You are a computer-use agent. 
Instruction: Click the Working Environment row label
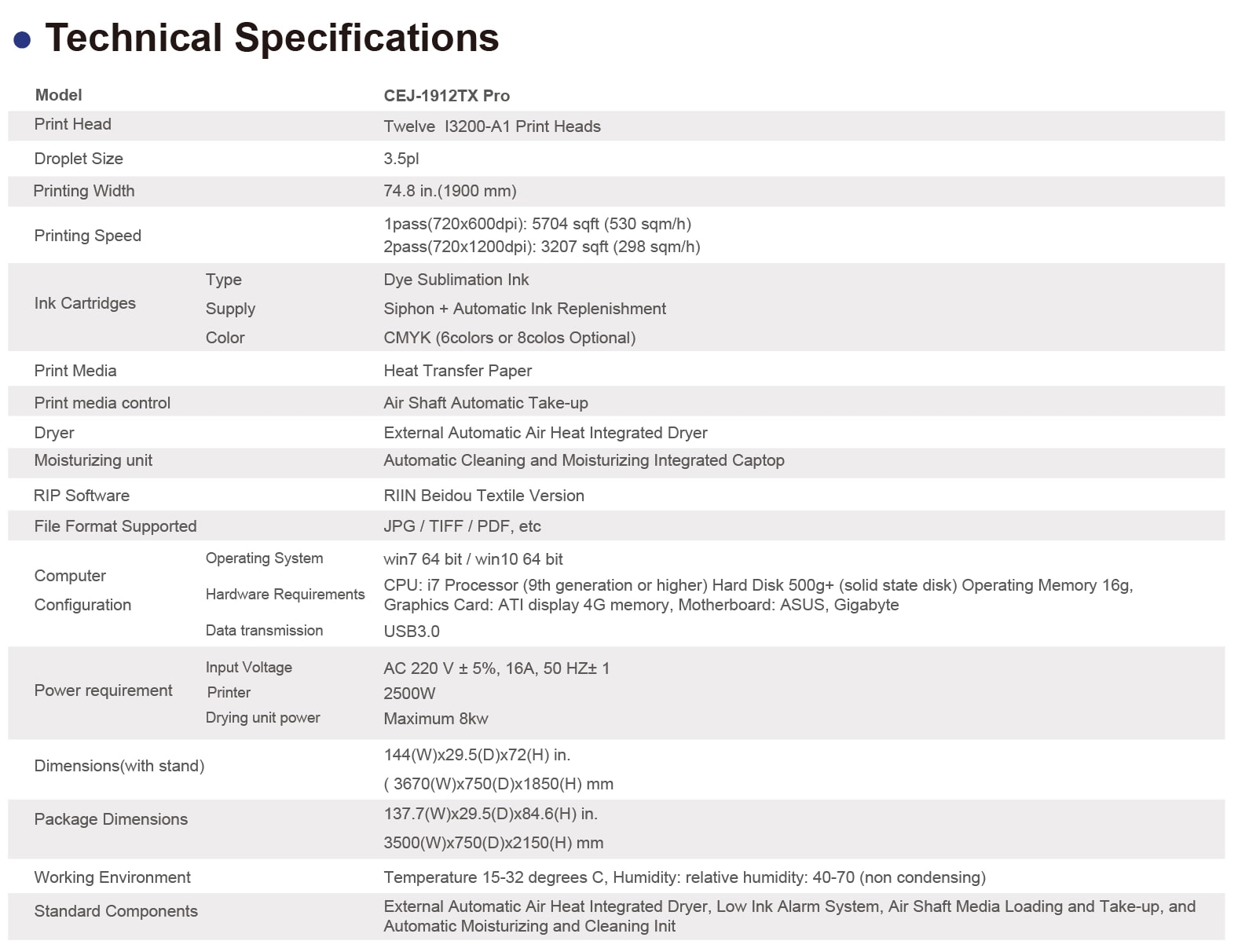(112, 877)
